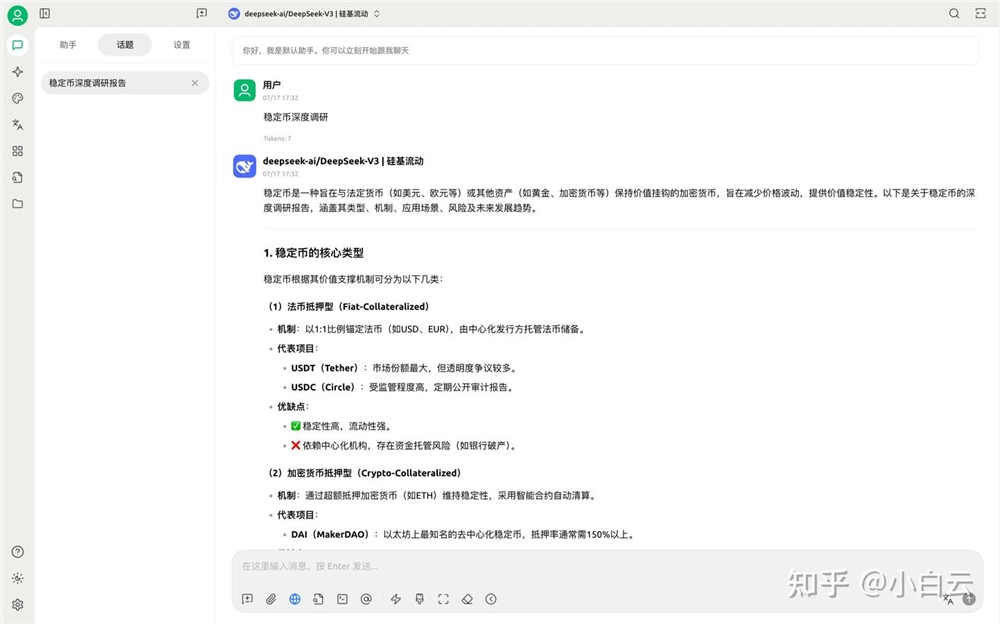Expand input box with fullscreen icon
This screenshot has width=1000, height=624.
[443, 599]
